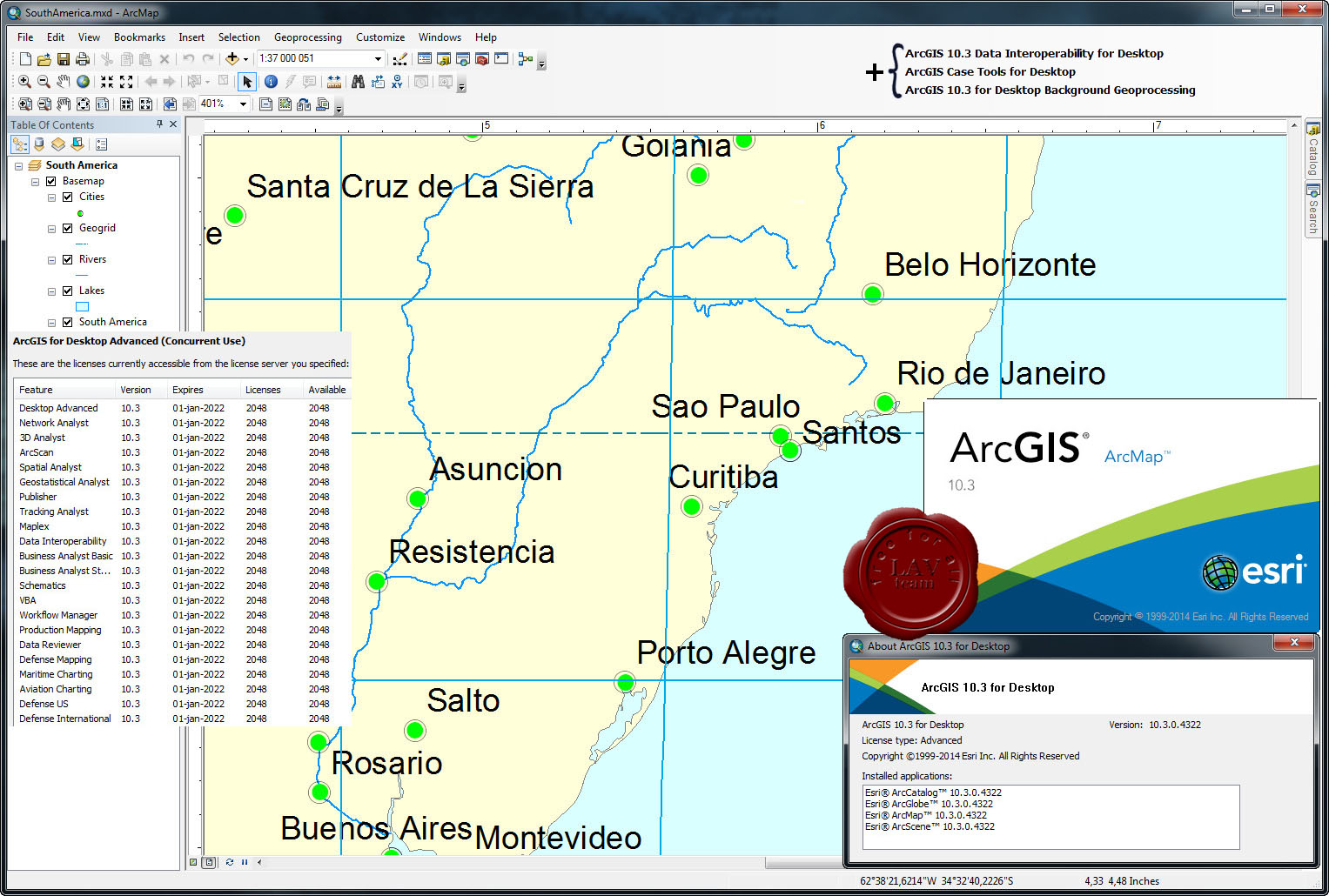Click the Cities green point symbol
1329x896 pixels.
point(81,213)
